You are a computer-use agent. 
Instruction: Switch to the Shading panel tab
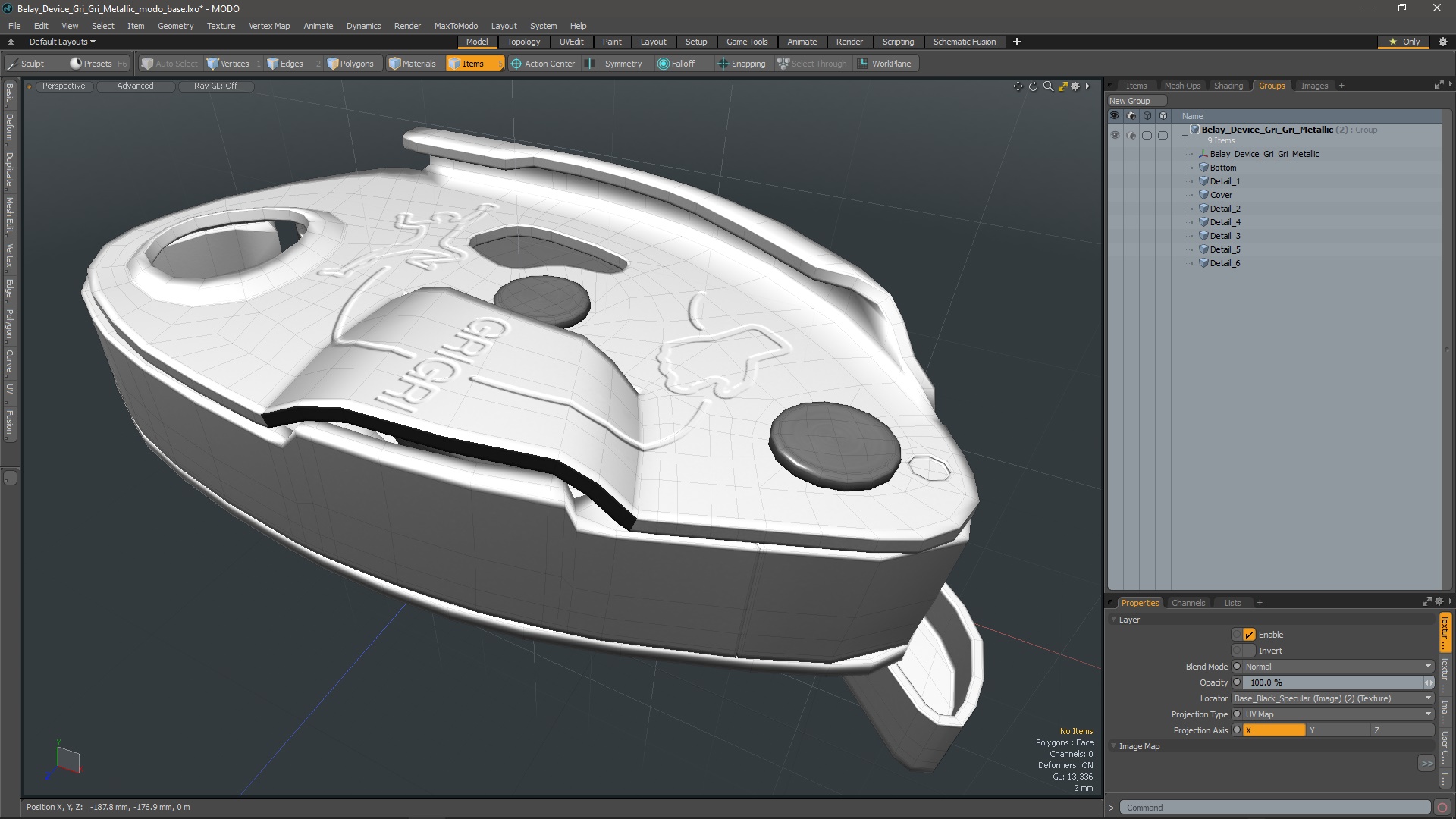pyautogui.click(x=1228, y=86)
